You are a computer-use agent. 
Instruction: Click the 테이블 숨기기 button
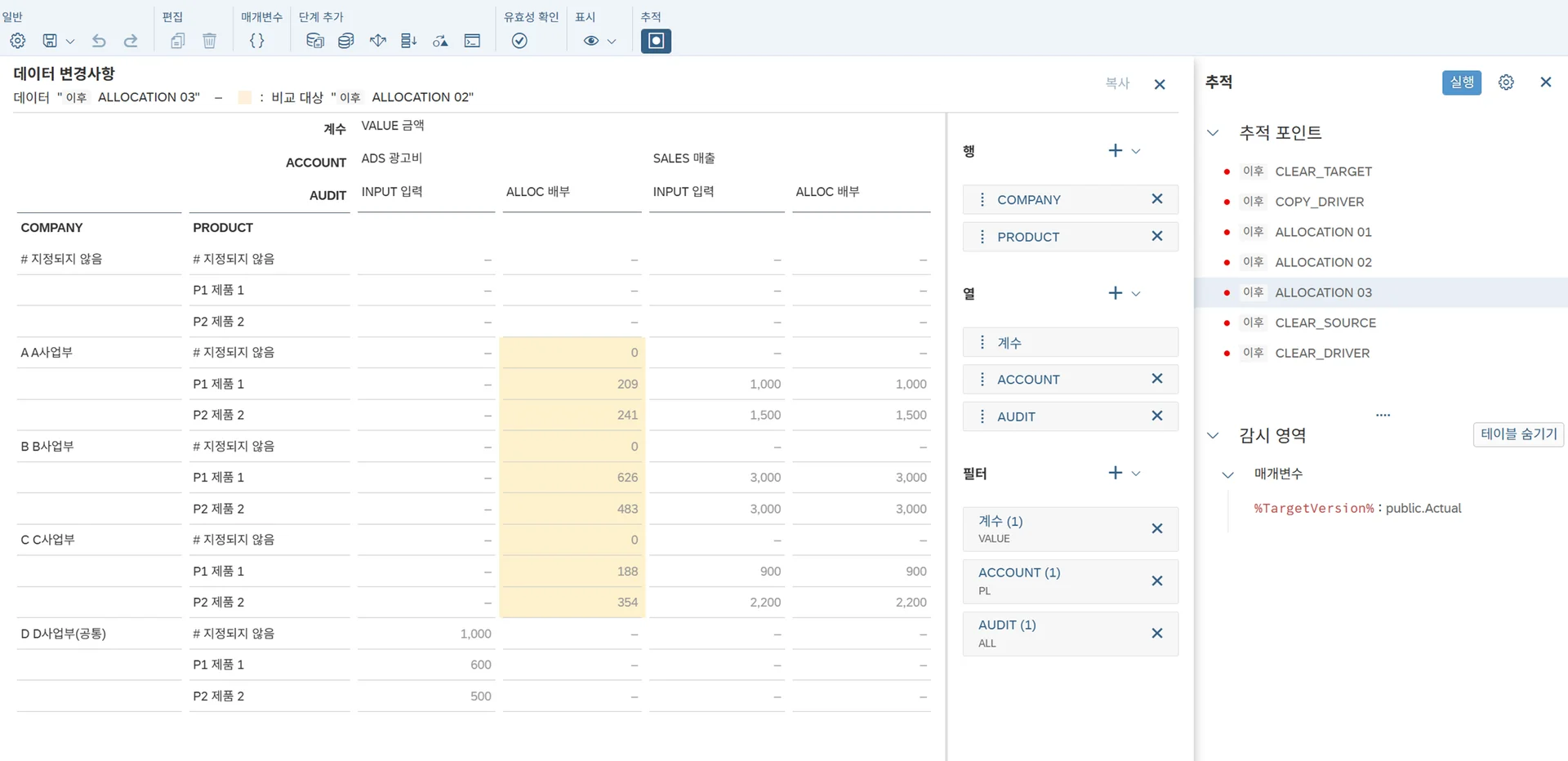1518,434
